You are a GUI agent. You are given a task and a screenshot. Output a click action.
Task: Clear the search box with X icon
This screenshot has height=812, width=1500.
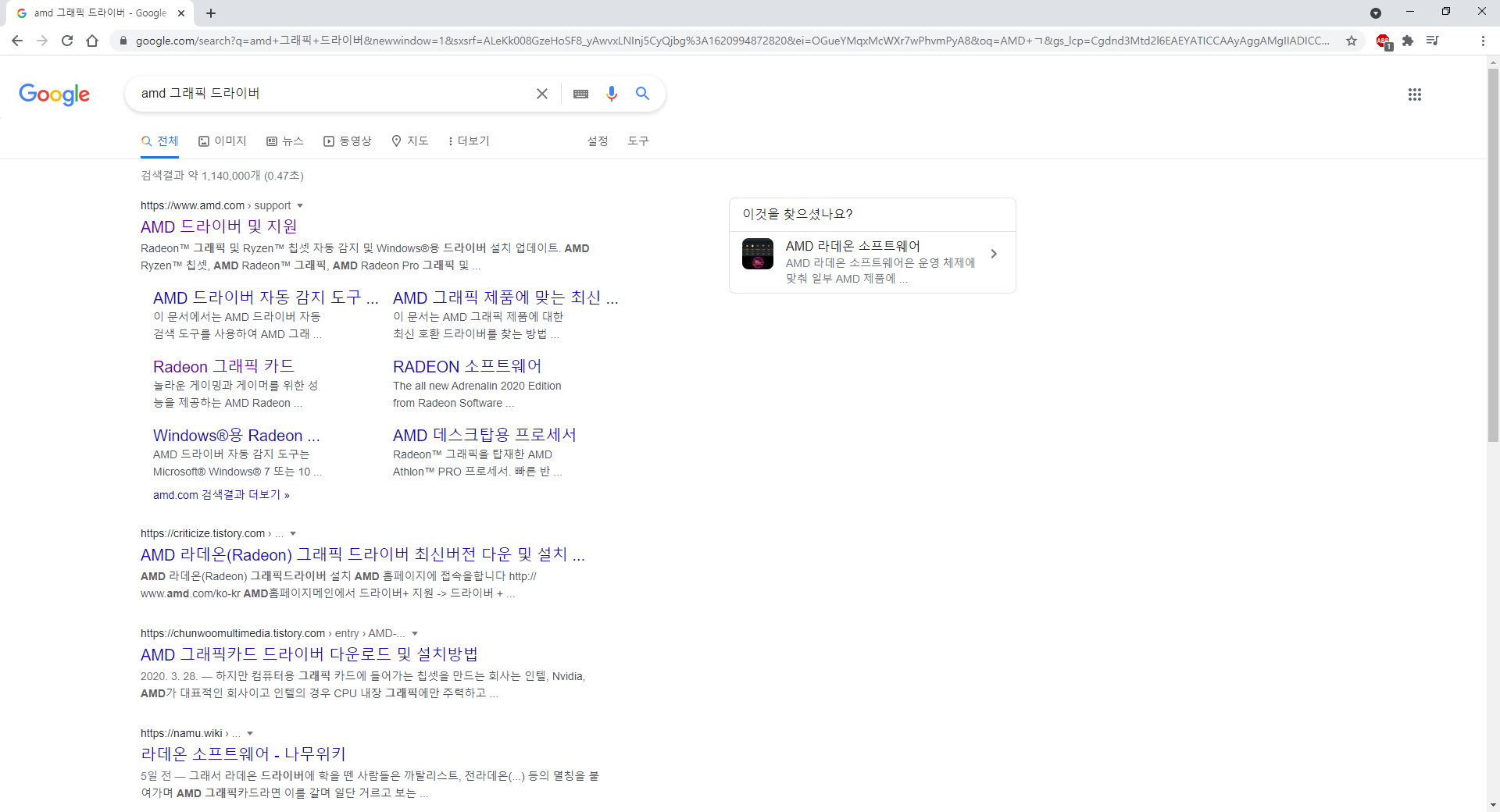(x=541, y=94)
